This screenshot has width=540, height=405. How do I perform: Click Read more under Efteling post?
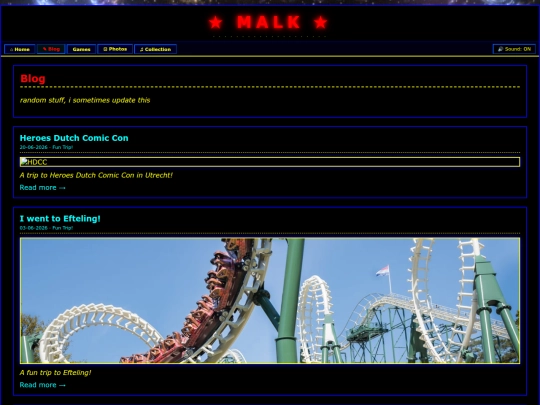coord(42,385)
